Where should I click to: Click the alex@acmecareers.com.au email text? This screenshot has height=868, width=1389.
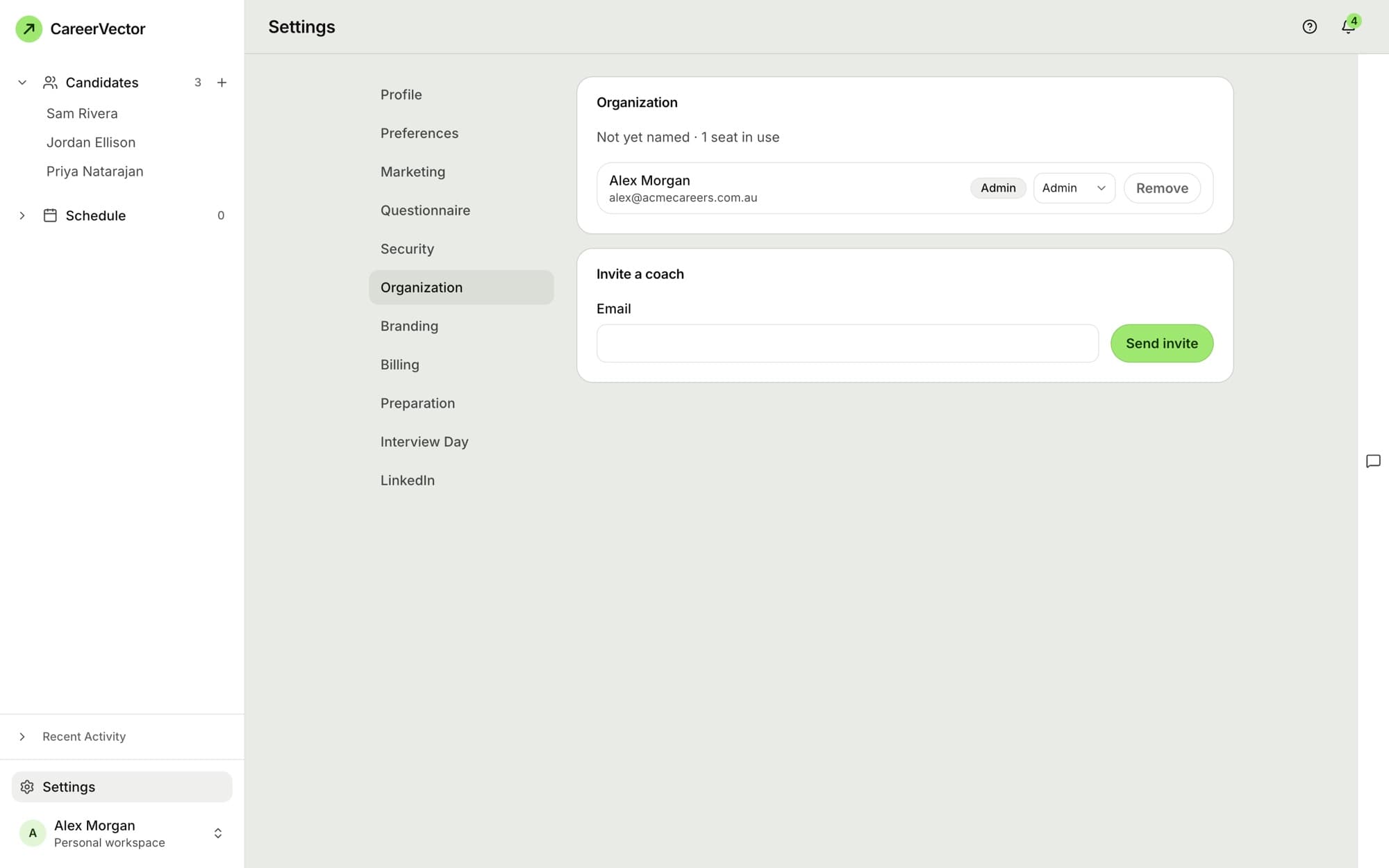683,198
